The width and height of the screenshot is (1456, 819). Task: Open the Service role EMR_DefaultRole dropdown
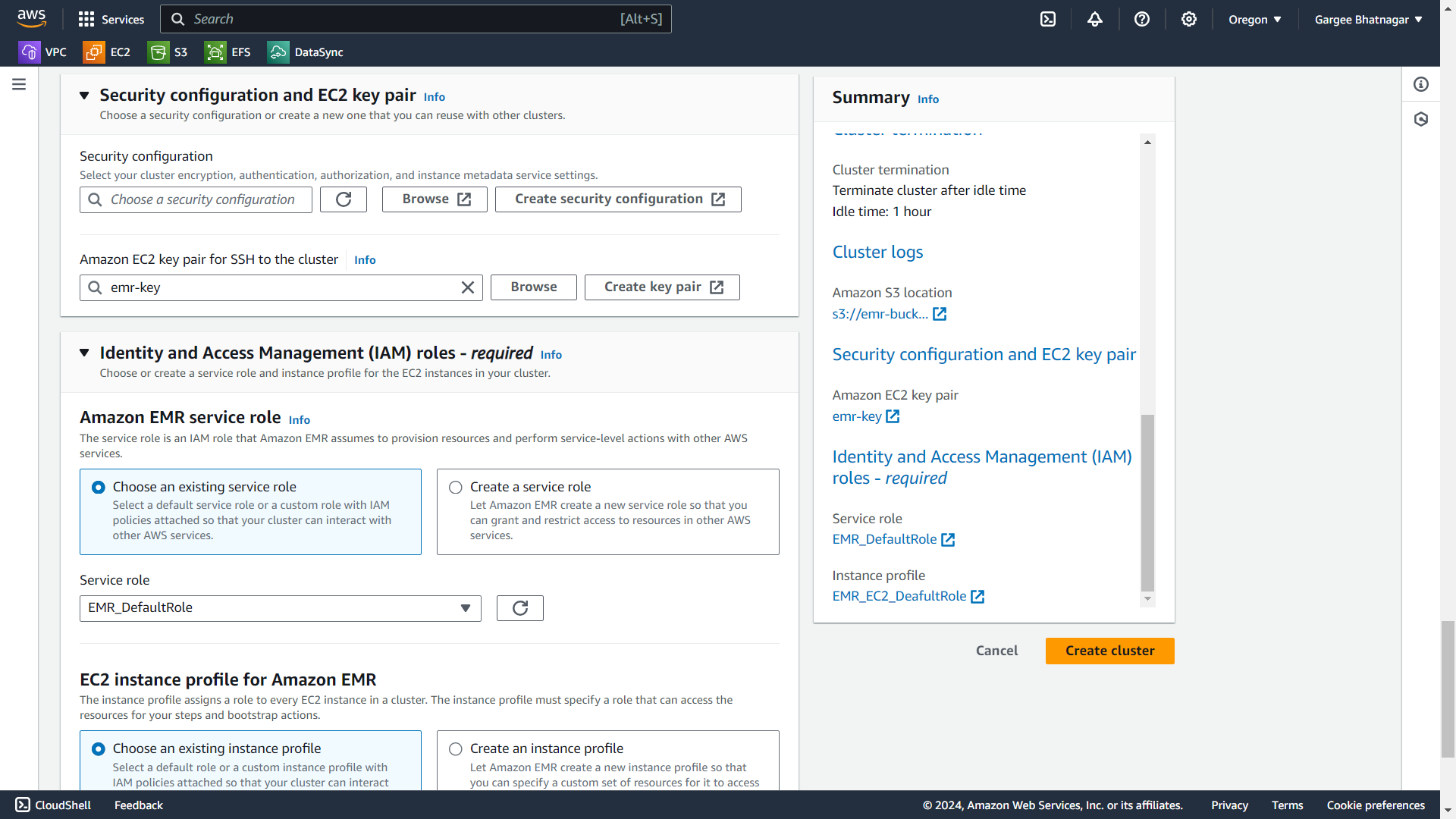point(280,608)
